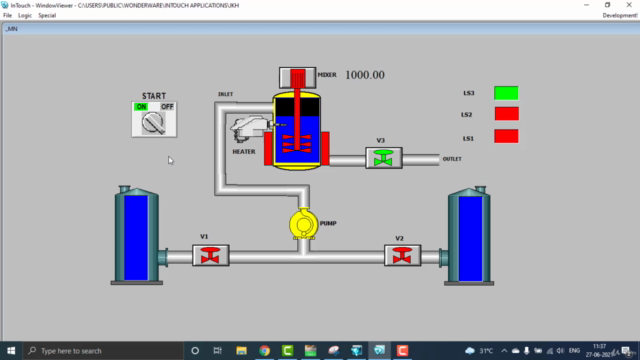Click the LS2 red level indicator
The height and width of the screenshot is (360, 640).
click(507, 114)
